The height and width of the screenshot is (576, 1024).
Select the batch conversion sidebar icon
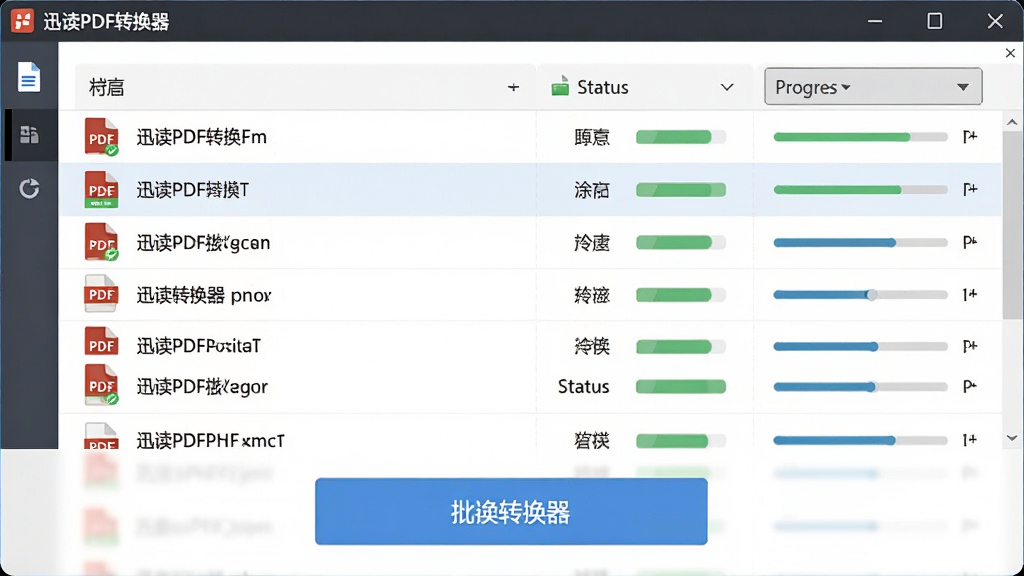pyautogui.click(x=29, y=135)
